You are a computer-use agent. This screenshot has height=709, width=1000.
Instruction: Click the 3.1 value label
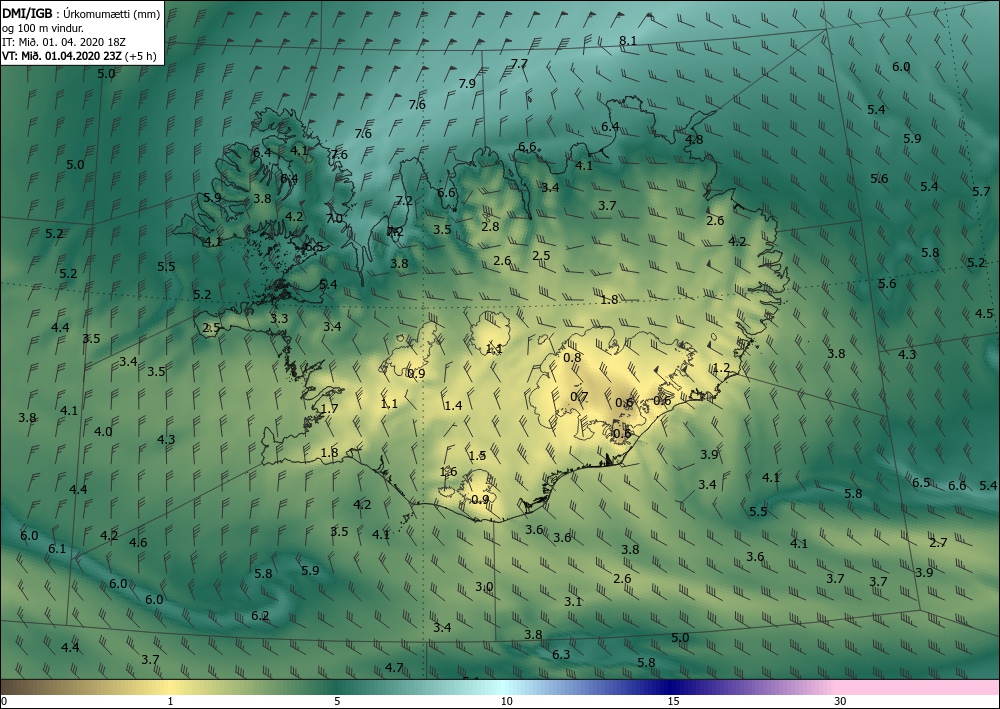point(573,602)
